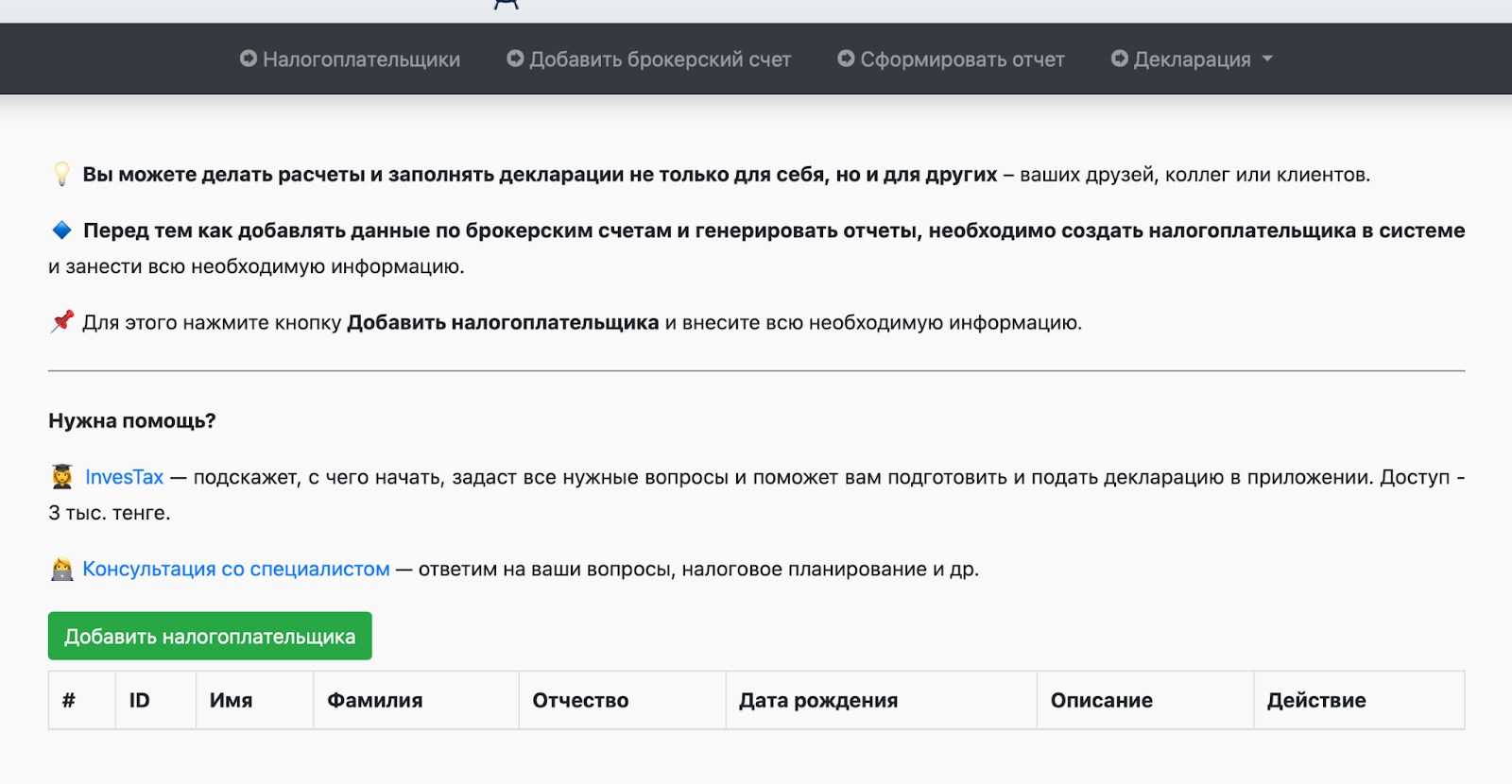The height and width of the screenshot is (784, 1512).
Task: Click the graduate emoji beside InvesTax
Action: click(x=62, y=477)
